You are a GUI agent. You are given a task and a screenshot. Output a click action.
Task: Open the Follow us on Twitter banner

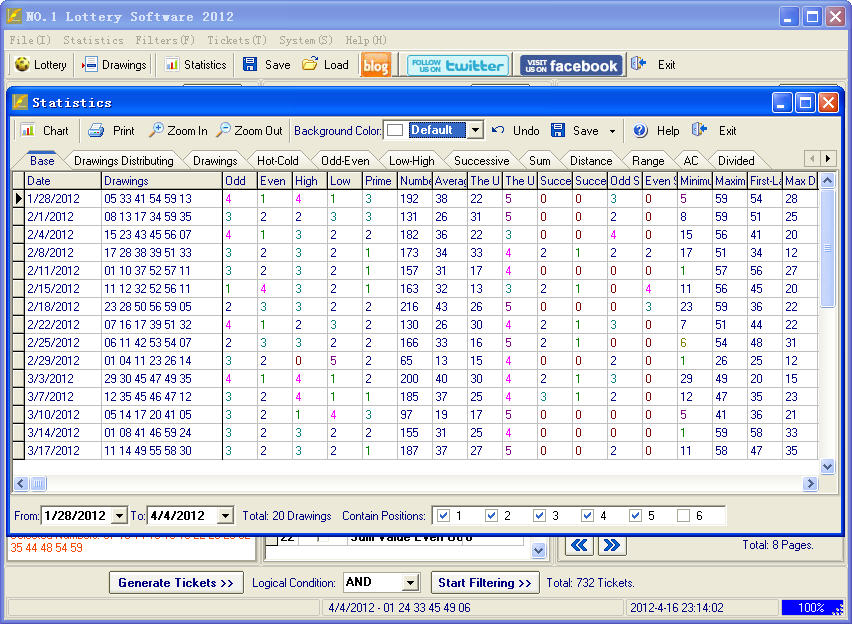458,65
